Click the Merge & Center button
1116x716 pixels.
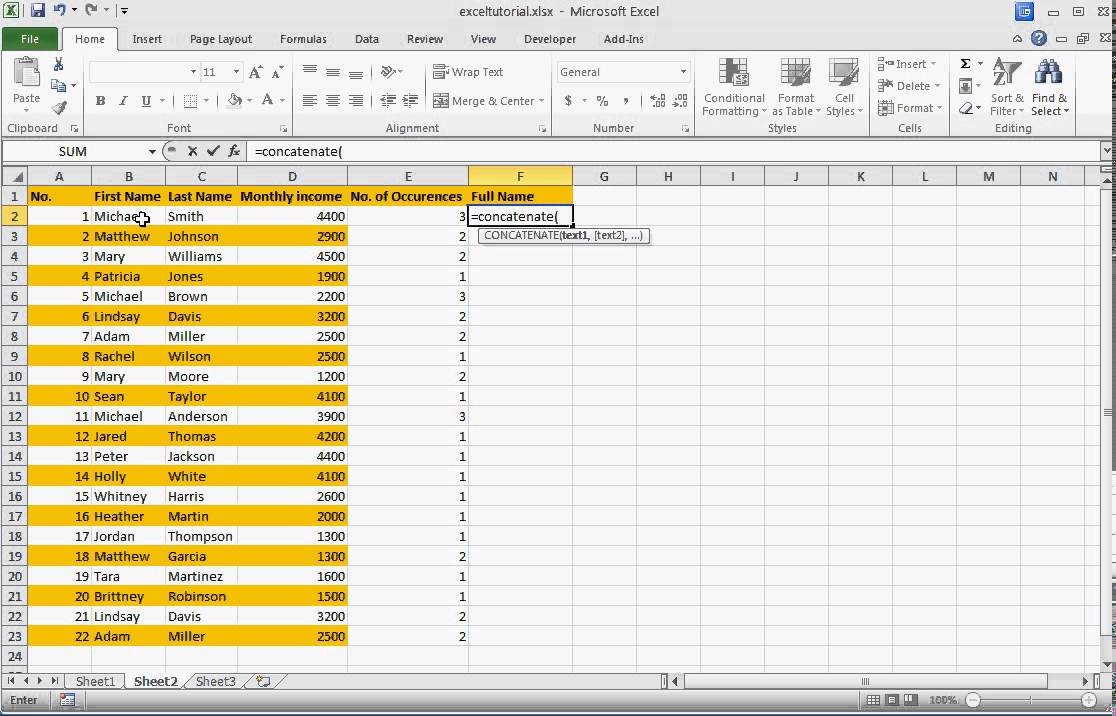pyautogui.click(x=488, y=101)
